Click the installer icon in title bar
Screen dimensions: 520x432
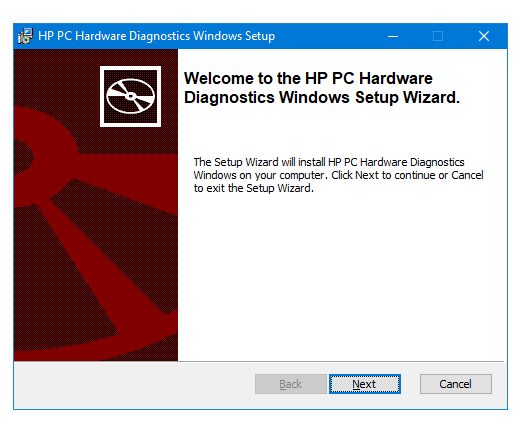tap(25, 36)
